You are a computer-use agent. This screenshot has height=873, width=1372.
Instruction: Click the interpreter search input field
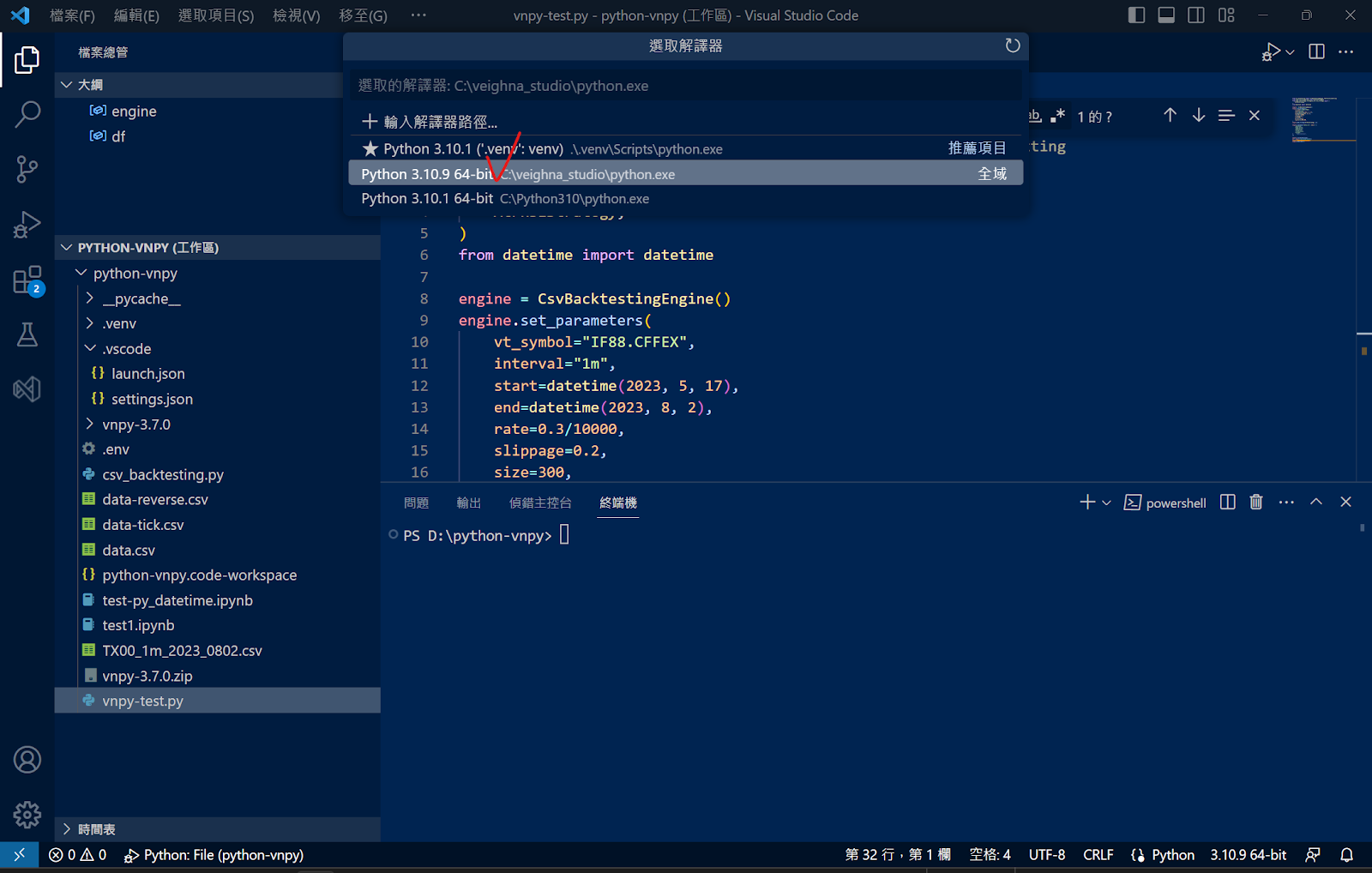pos(686,86)
